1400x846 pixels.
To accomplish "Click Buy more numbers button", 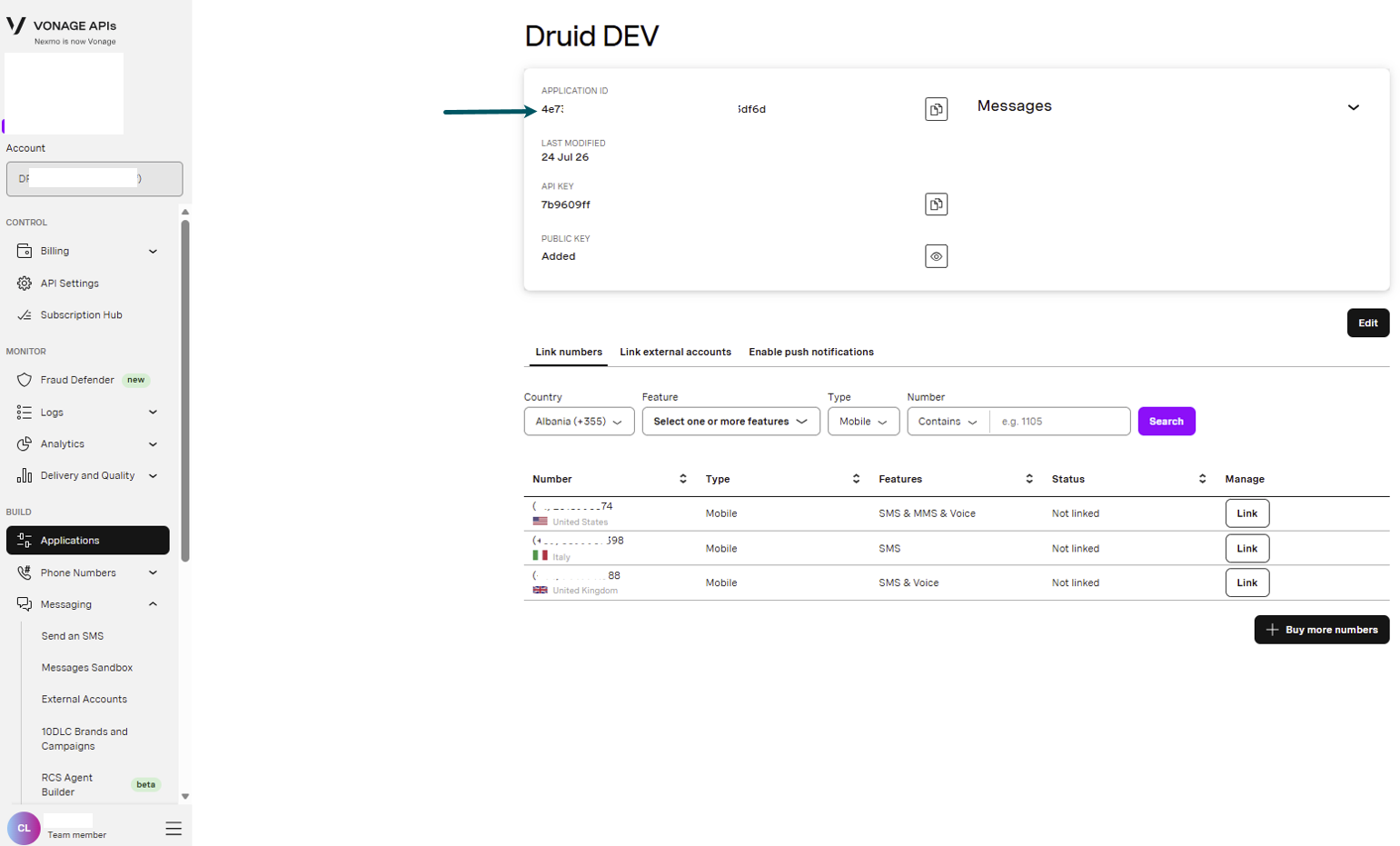I will click(x=1322, y=630).
